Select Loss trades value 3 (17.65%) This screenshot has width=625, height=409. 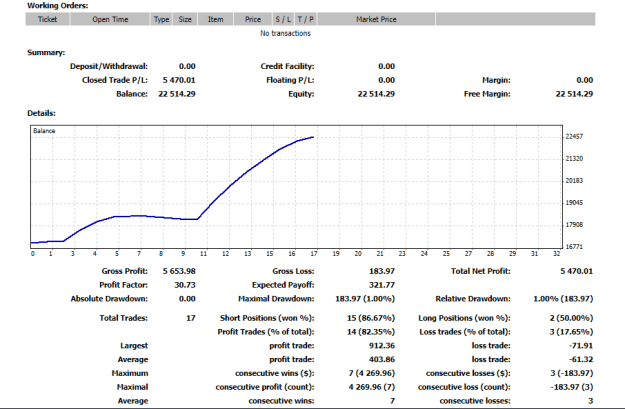pos(571,332)
